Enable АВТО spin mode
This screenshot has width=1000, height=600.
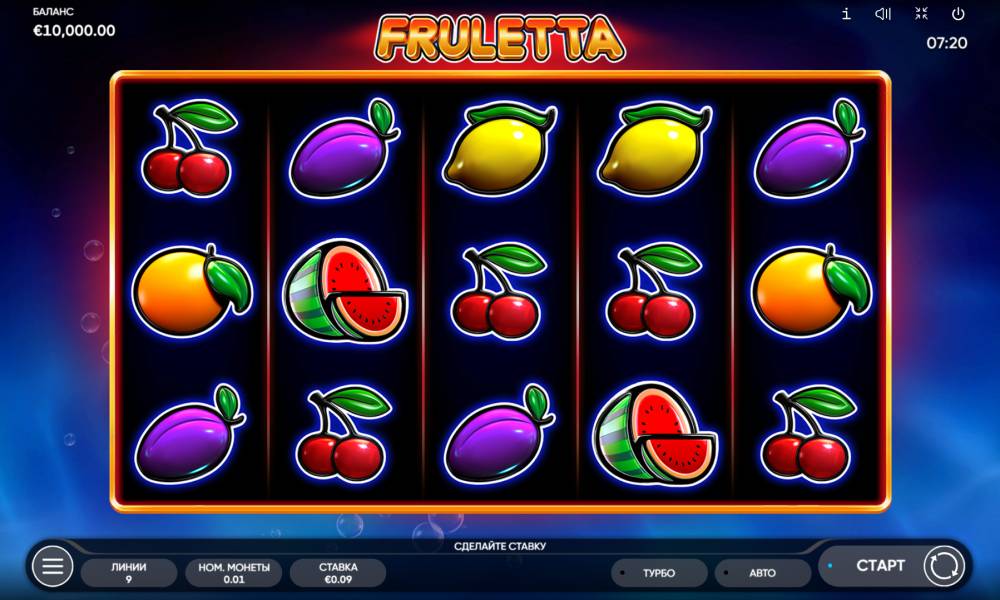(763, 573)
